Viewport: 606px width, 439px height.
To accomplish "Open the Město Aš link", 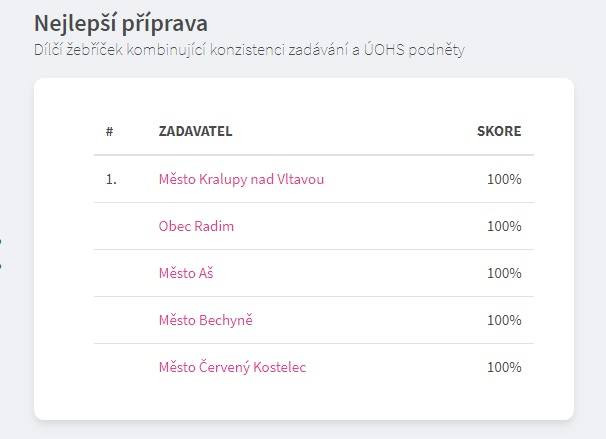I will click(186, 273).
